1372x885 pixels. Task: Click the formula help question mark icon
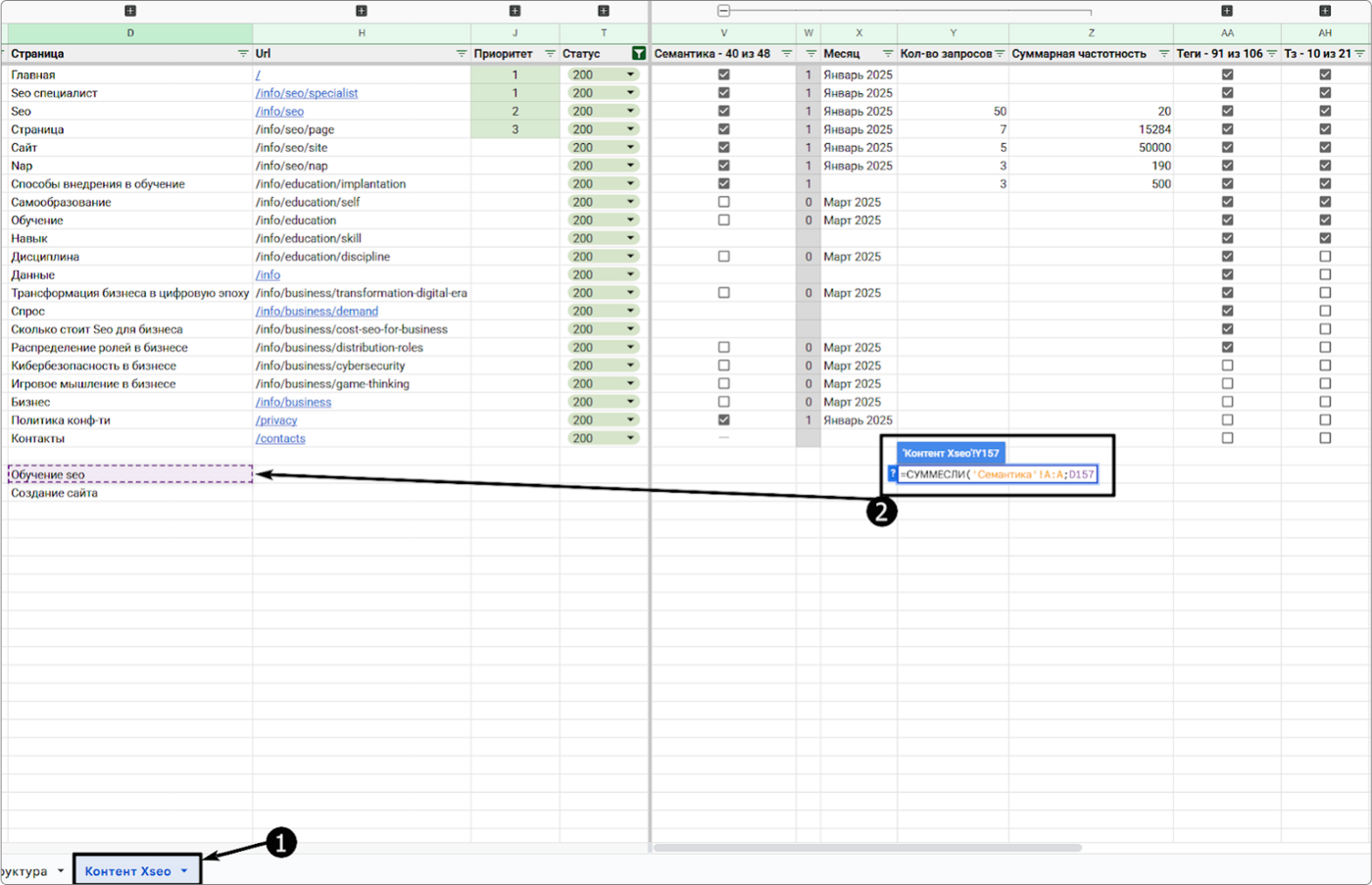(x=893, y=474)
